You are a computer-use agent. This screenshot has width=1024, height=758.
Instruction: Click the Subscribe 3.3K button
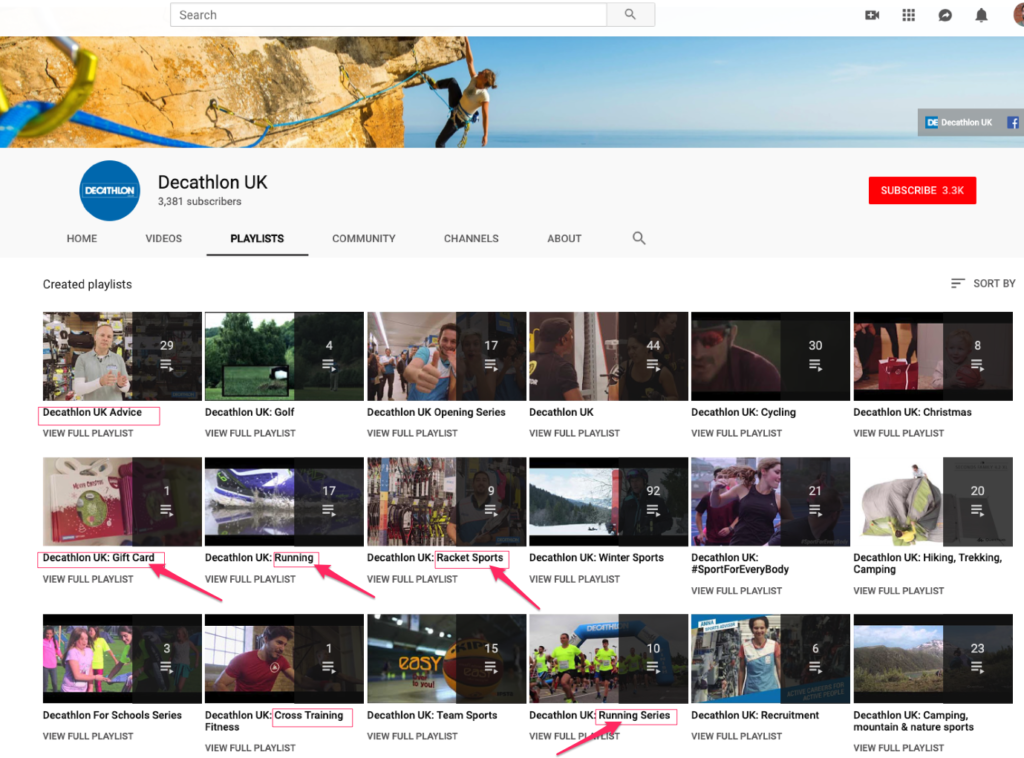[922, 190]
